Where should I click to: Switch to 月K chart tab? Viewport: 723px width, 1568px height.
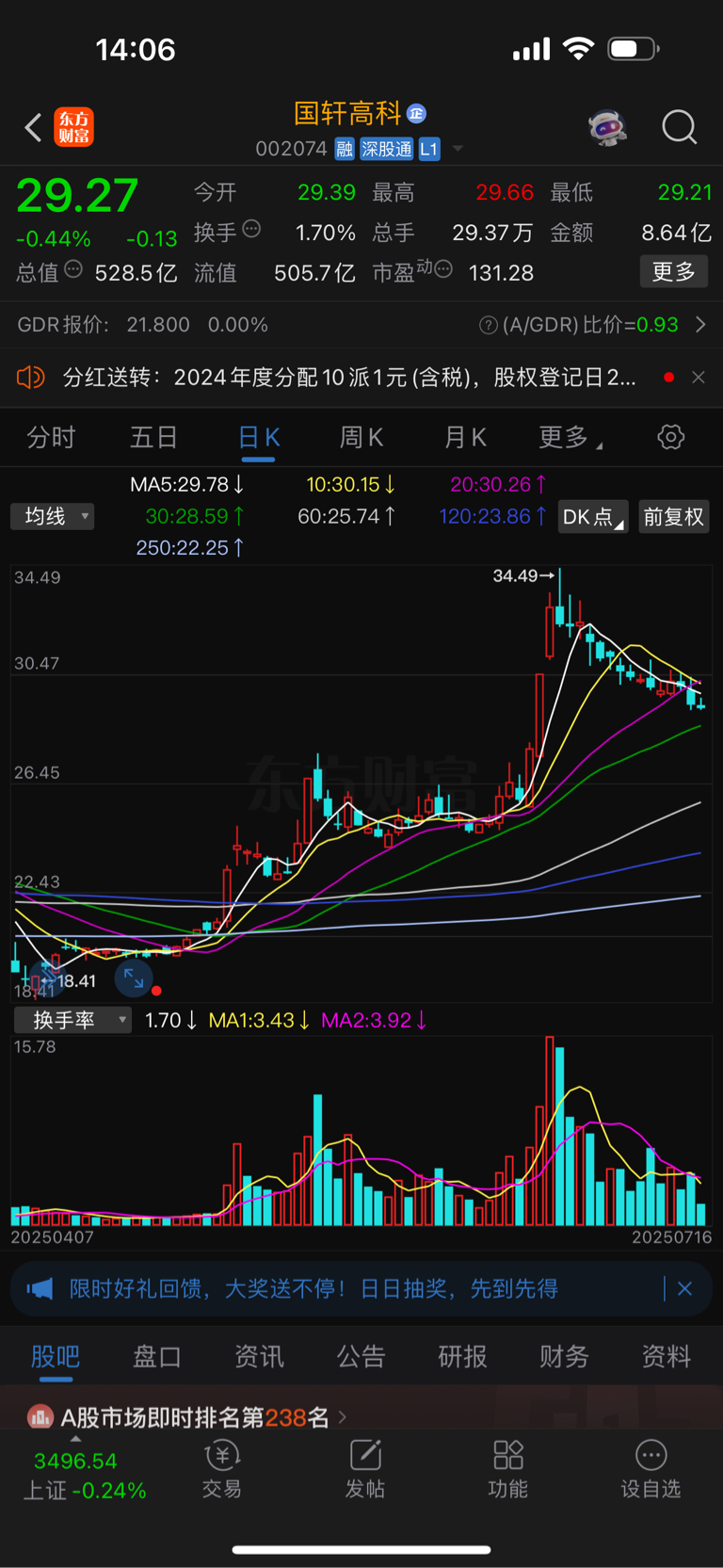coord(465,438)
